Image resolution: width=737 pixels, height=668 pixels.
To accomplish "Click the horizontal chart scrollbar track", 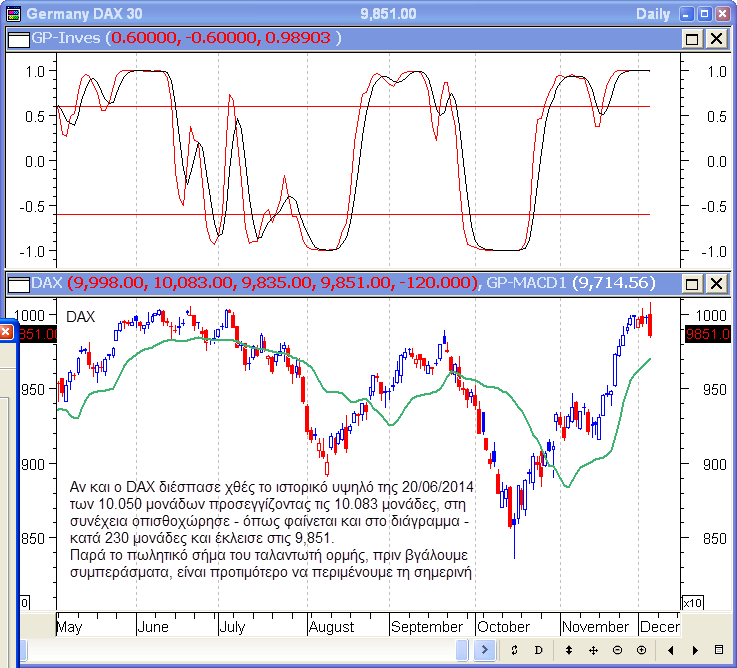I will [240, 651].
